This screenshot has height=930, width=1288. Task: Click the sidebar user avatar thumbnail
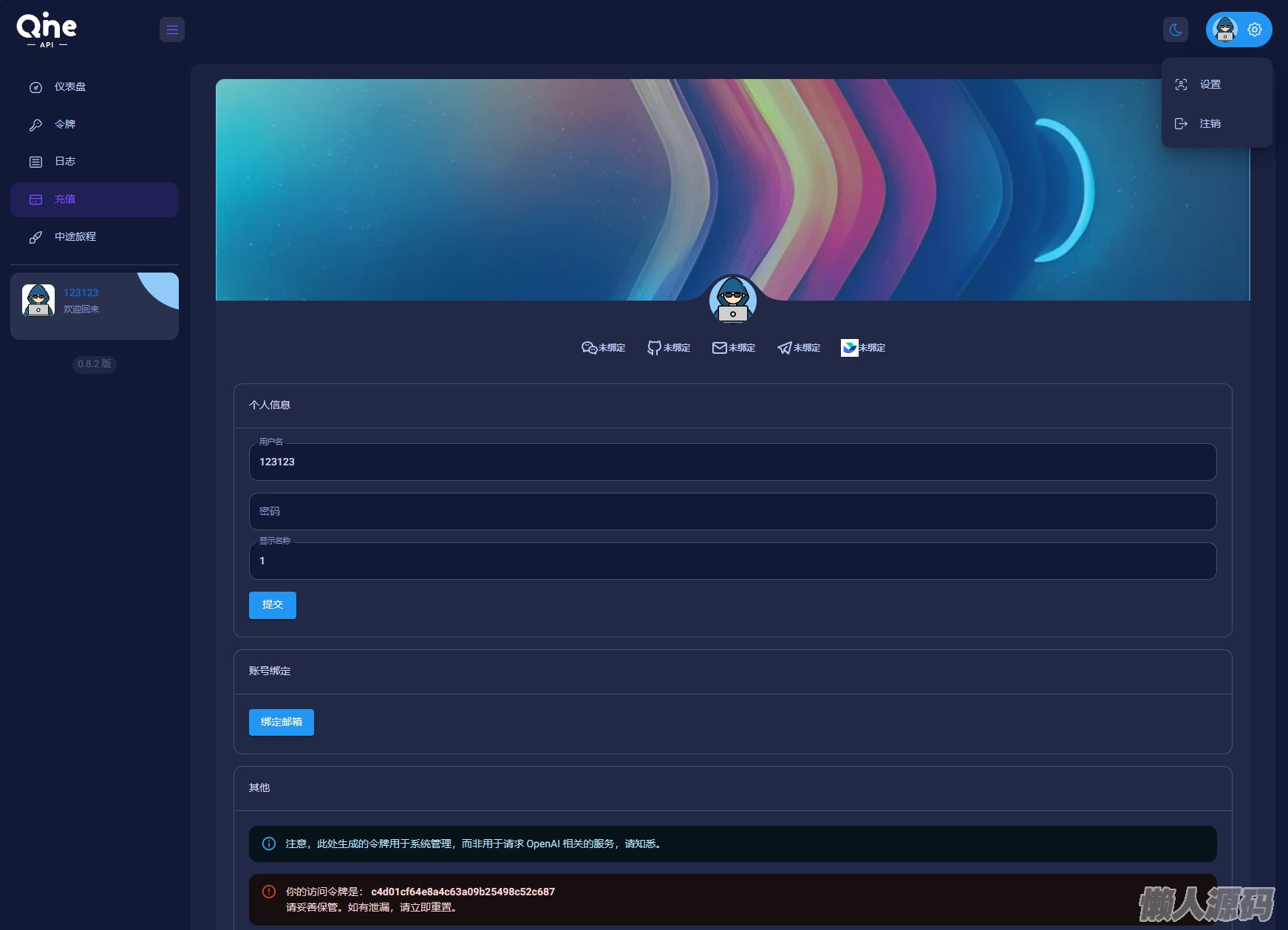coord(38,301)
